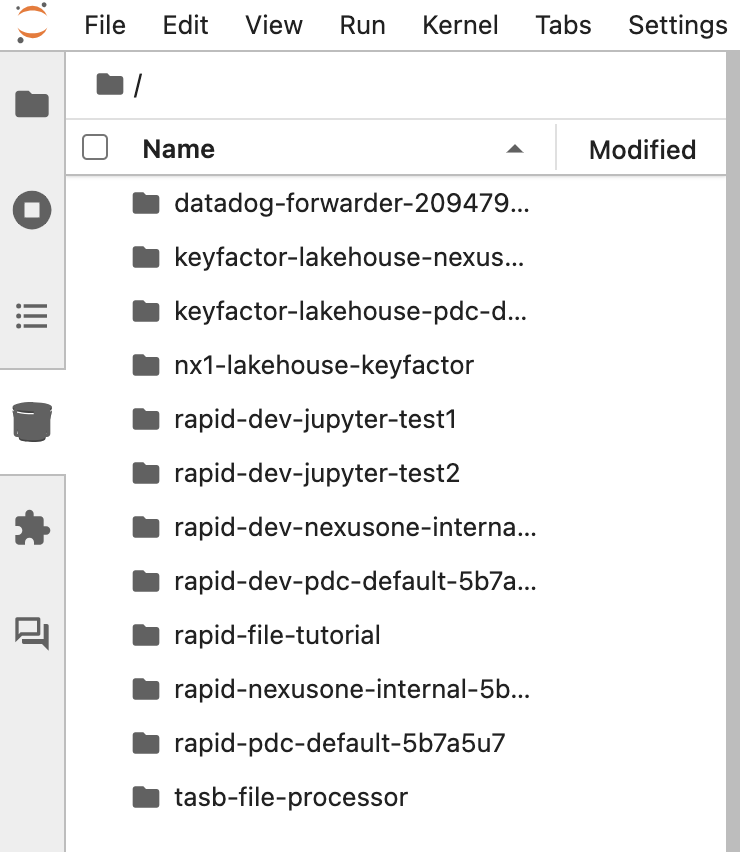Viewport: 740px width, 852px height.
Task: Click folder icon beside rapid-file-tutorial
Action: tap(146, 635)
